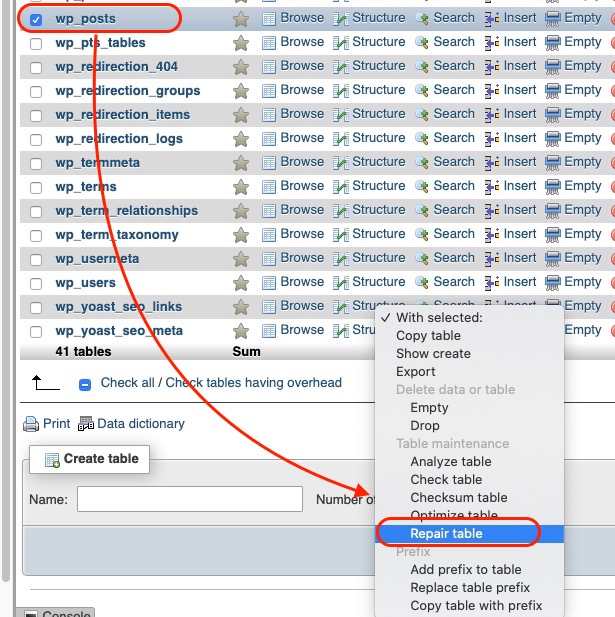Click Insert icon in wp_termmeta row
Image resolution: width=615 pixels, height=617 pixels.
[x=492, y=163]
